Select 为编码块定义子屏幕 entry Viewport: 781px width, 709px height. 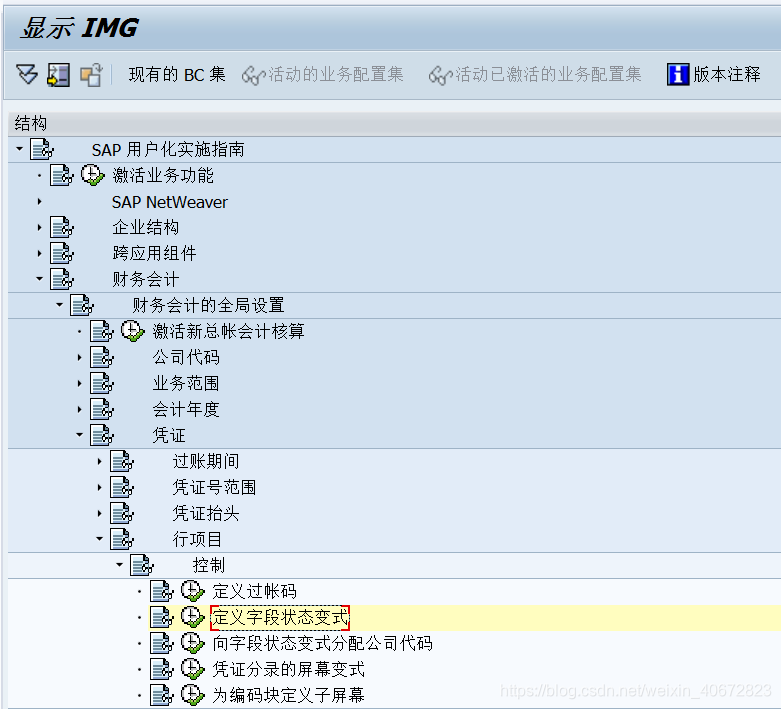[288, 695]
